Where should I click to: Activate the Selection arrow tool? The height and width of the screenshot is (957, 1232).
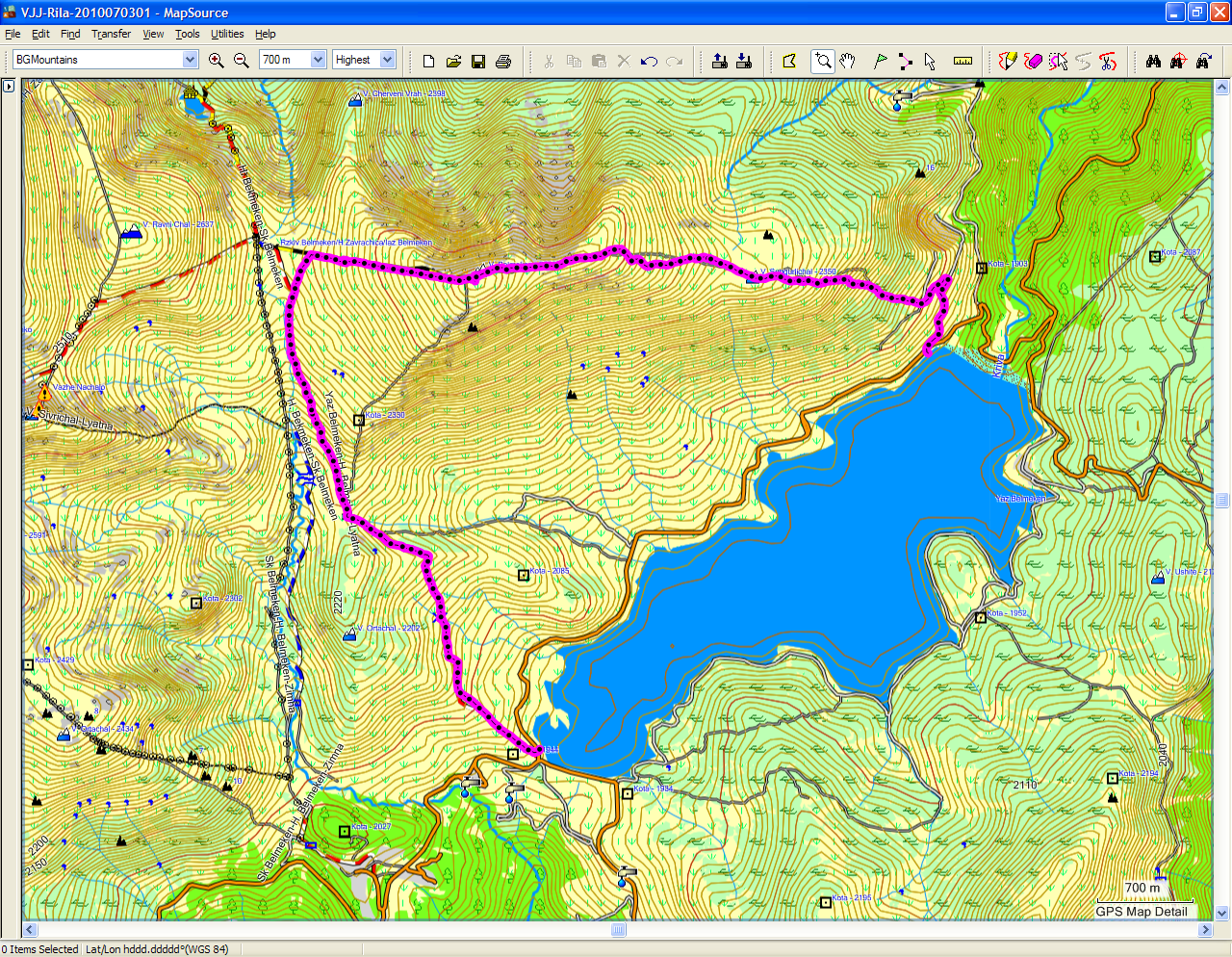click(x=930, y=61)
